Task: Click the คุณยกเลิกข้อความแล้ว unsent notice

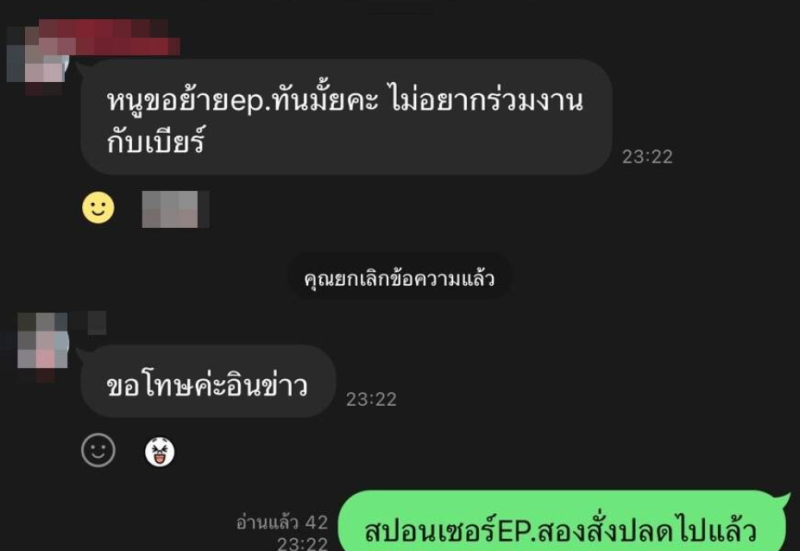Action: [399, 279]
